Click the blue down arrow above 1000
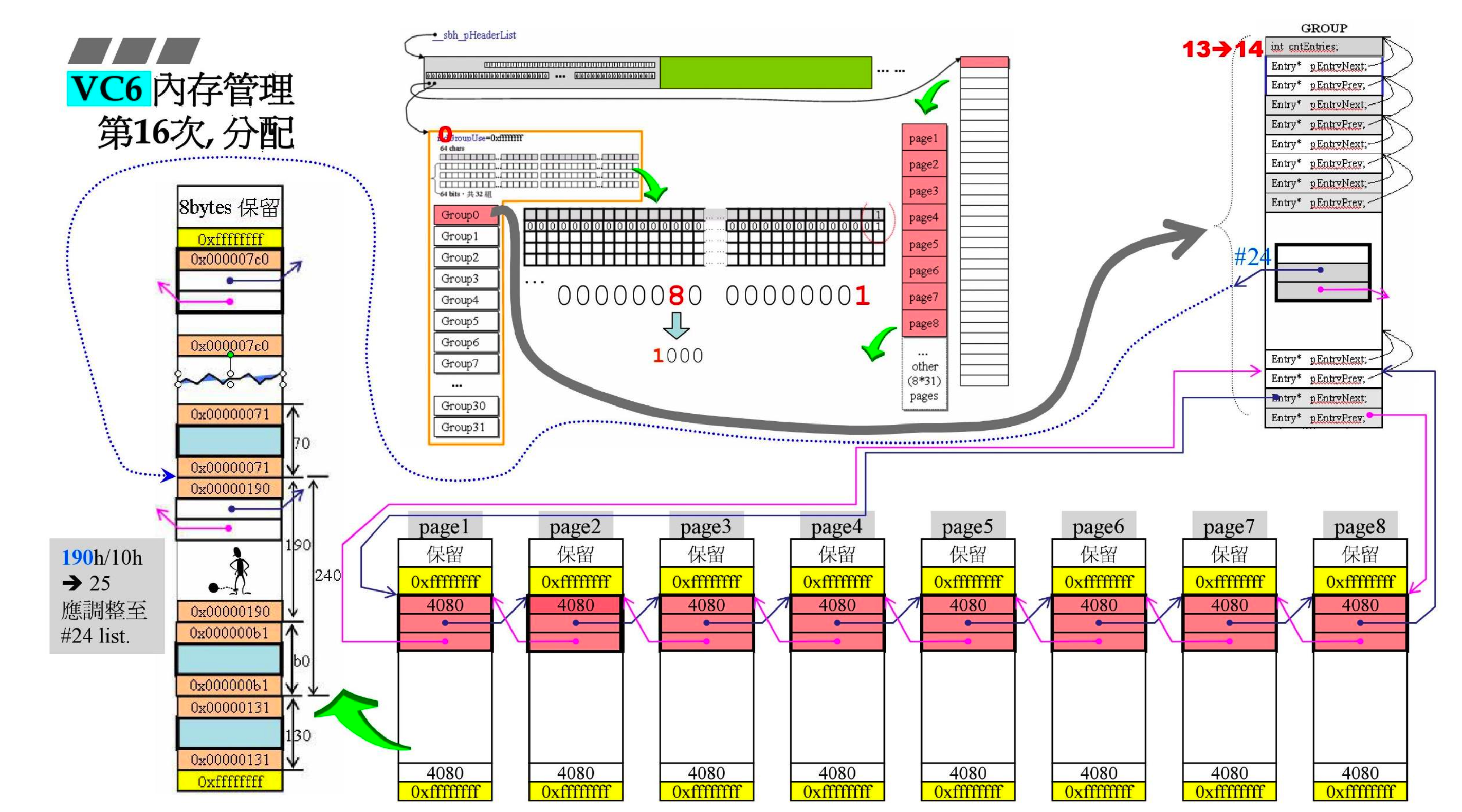Viewport: 1462px width, 812px height. (x=677, y=325)
